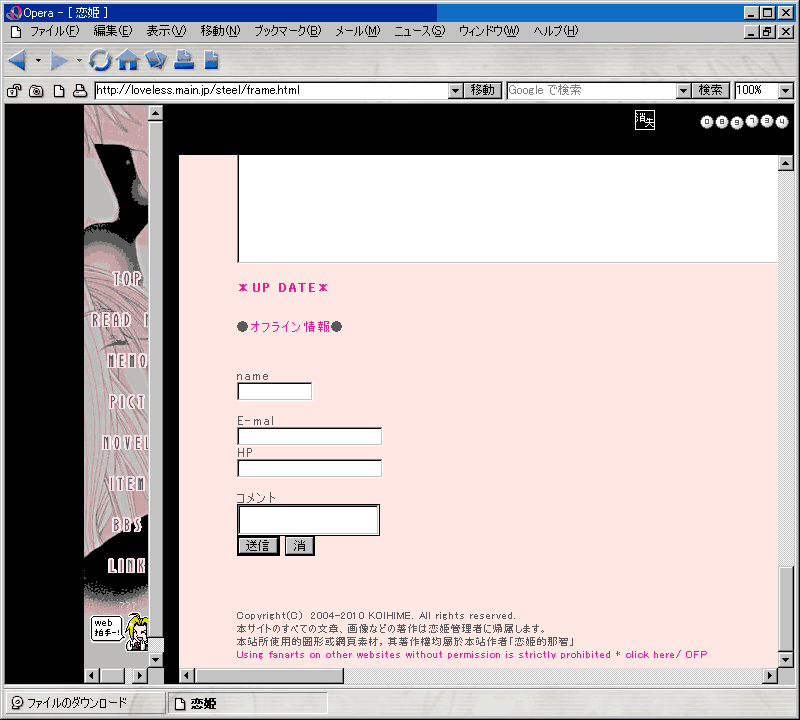The width and height of the screenshot is (800, 720).
Task: Select ITEM in the sidebar navigation
Action: point(127,483)
